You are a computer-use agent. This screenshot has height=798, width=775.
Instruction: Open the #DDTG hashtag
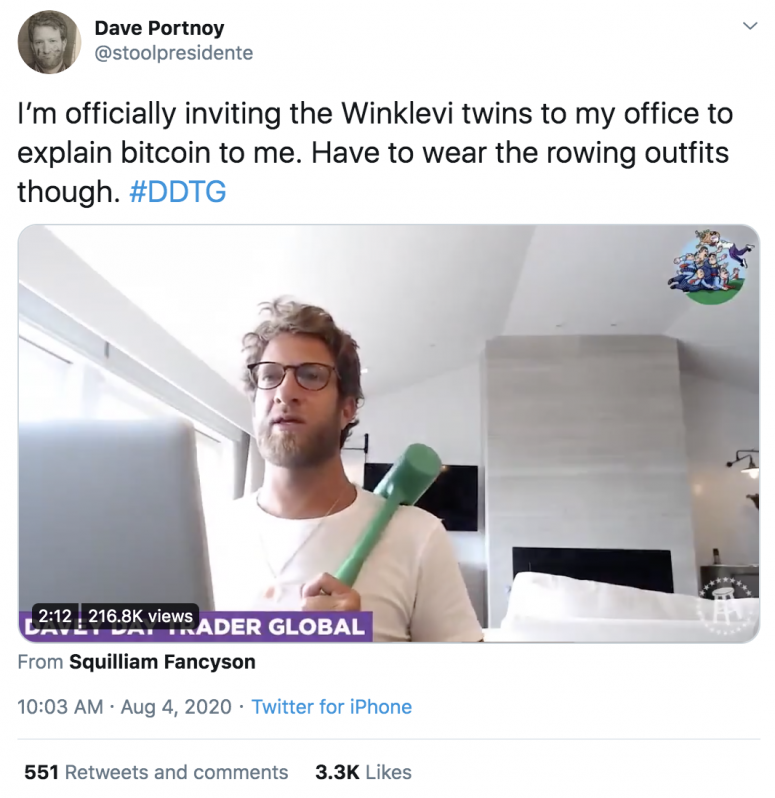point(178,192)
